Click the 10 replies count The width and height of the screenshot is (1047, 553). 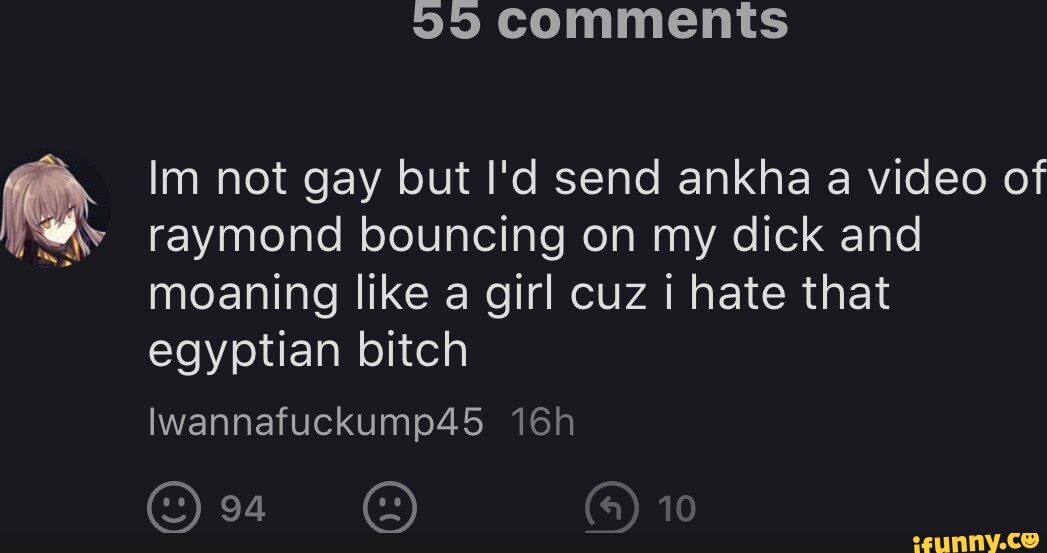click(x=677, y=509)
